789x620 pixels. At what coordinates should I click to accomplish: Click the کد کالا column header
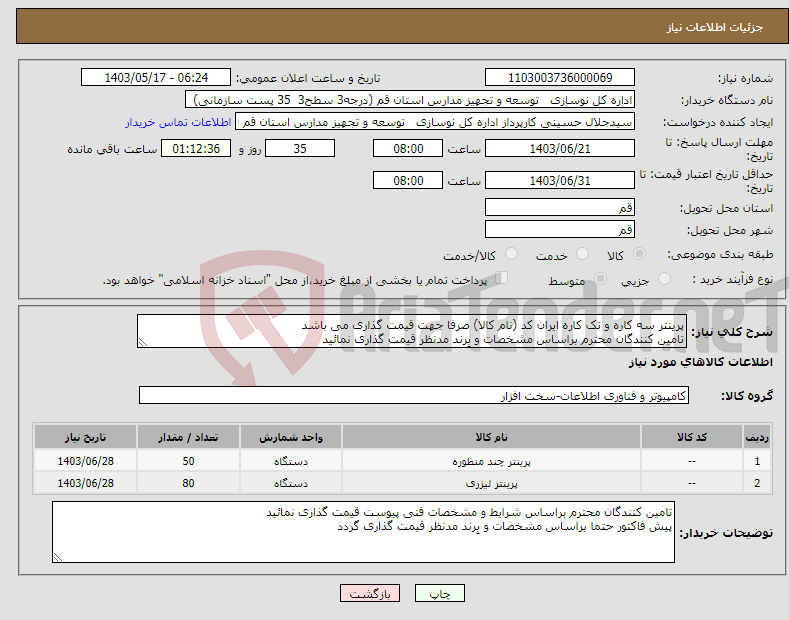tap(692, 437)
